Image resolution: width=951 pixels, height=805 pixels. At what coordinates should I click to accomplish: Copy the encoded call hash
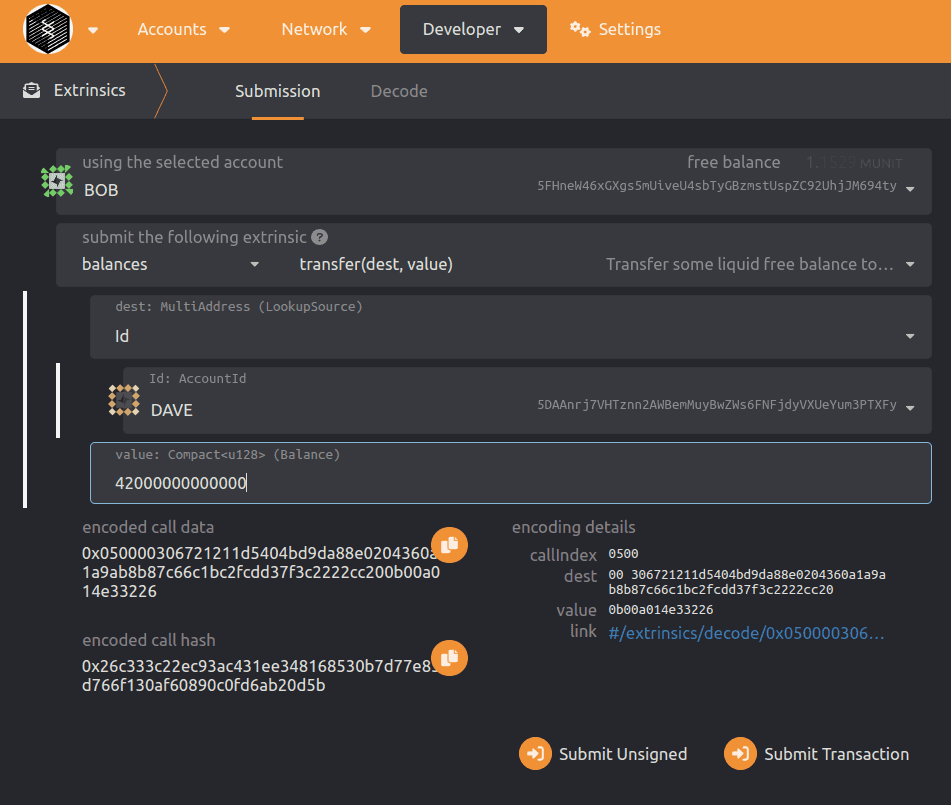point(449,657)
